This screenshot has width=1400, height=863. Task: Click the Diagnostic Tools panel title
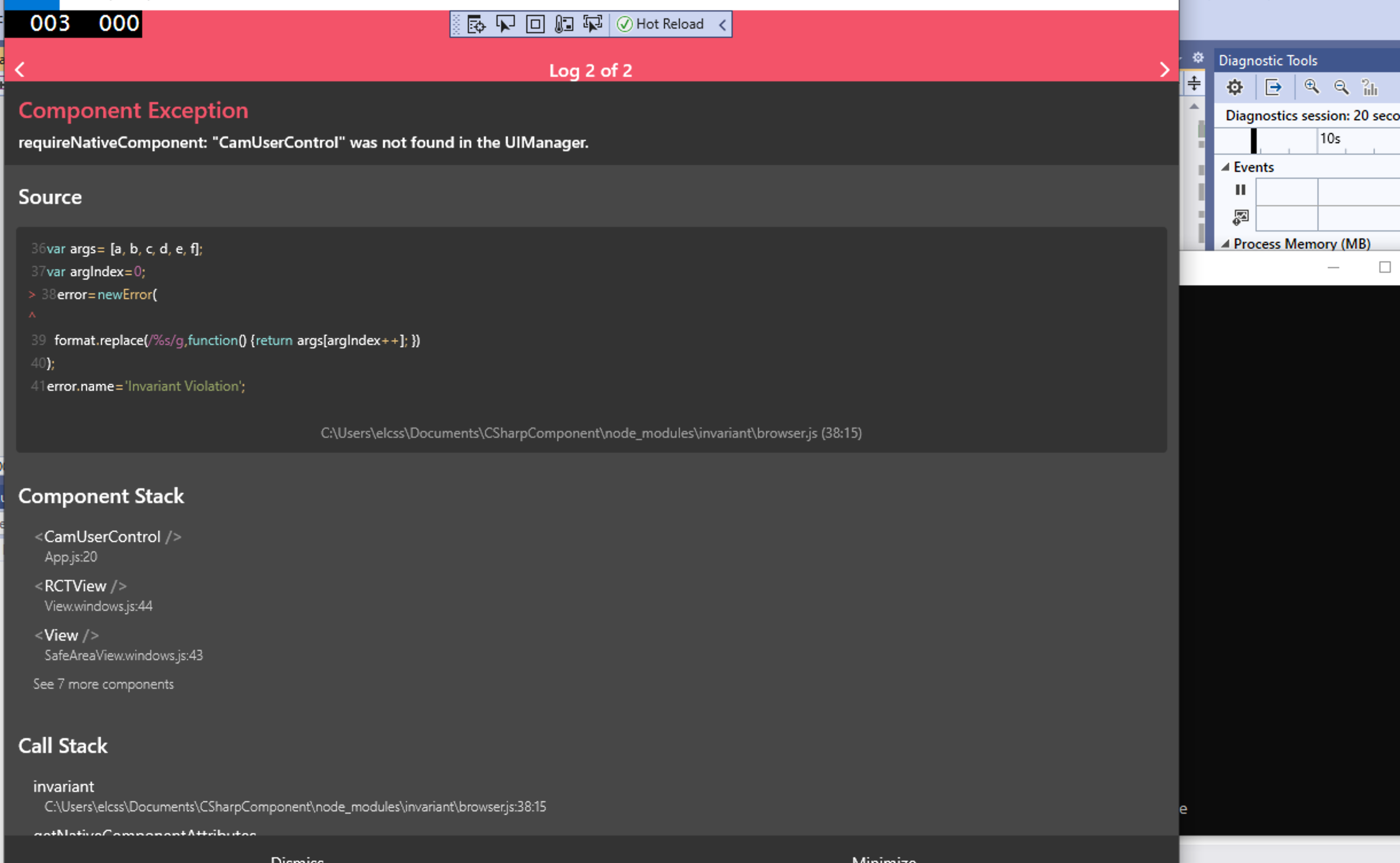(1268, 60)
